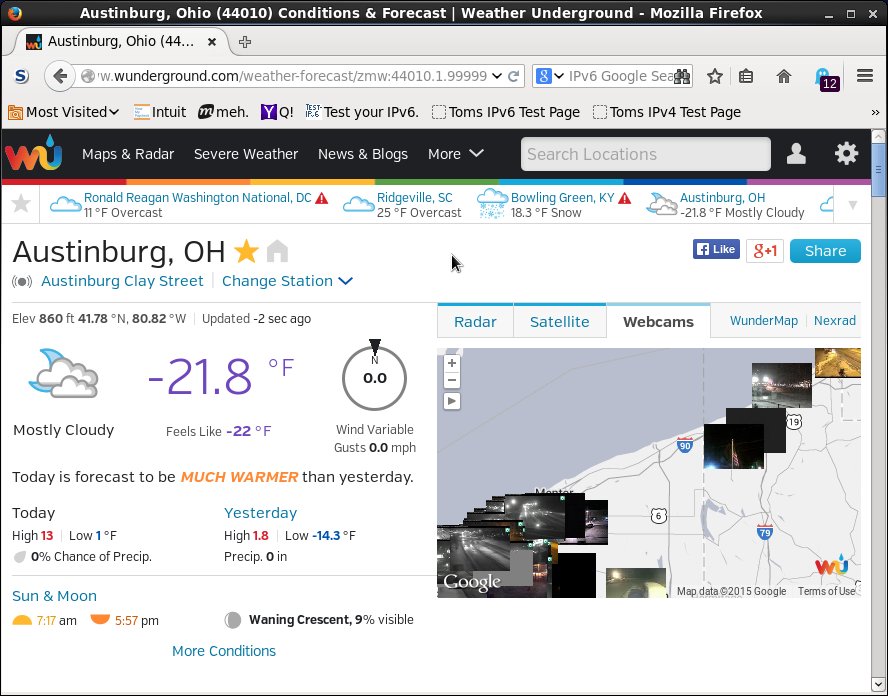Click the home station icon beside Austinburg

(x=277, y=251)
